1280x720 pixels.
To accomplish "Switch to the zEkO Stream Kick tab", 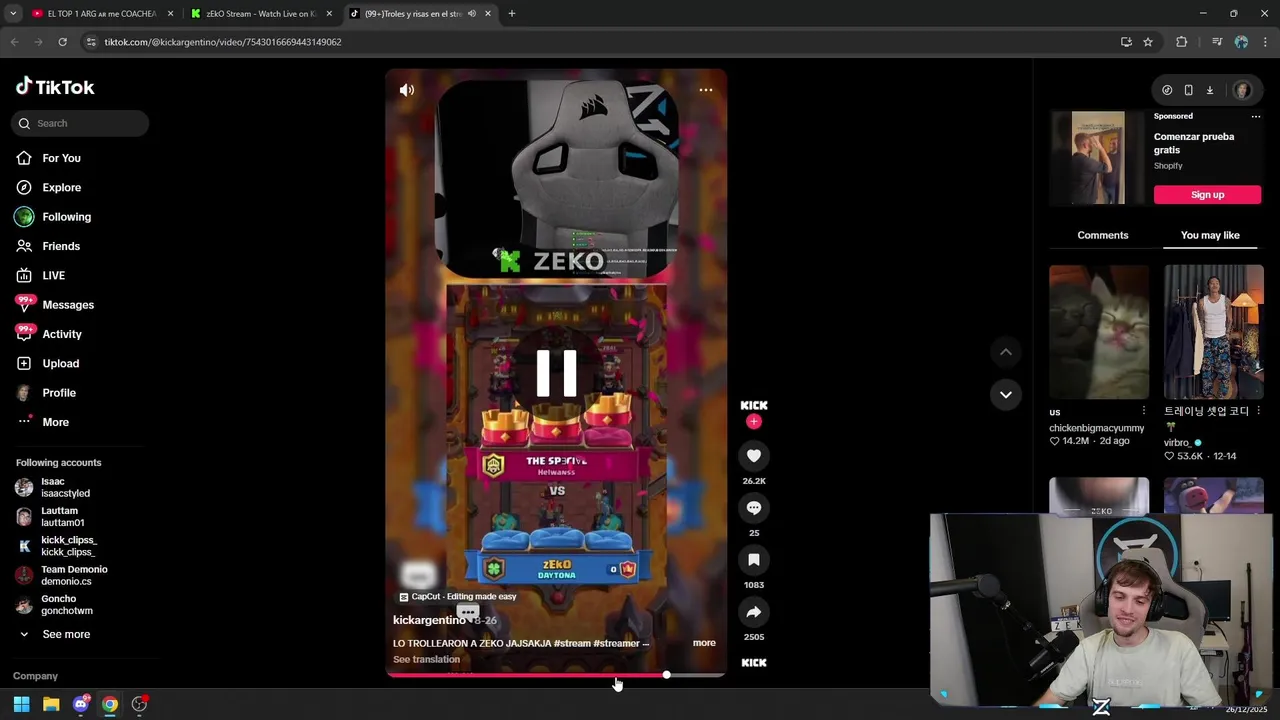I will tap(260, 14).
